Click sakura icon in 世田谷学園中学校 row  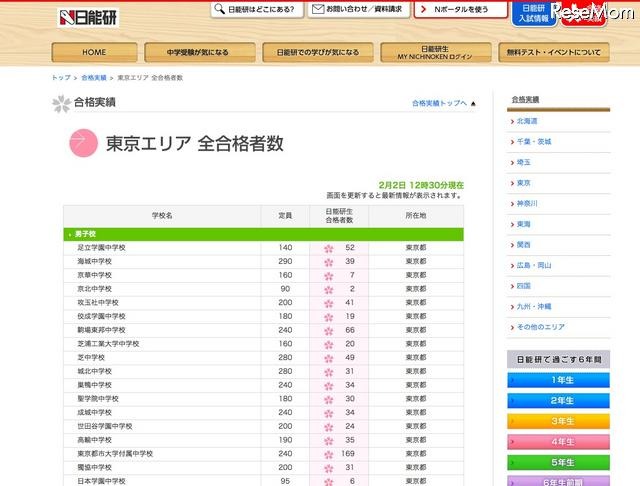point(329,427)
